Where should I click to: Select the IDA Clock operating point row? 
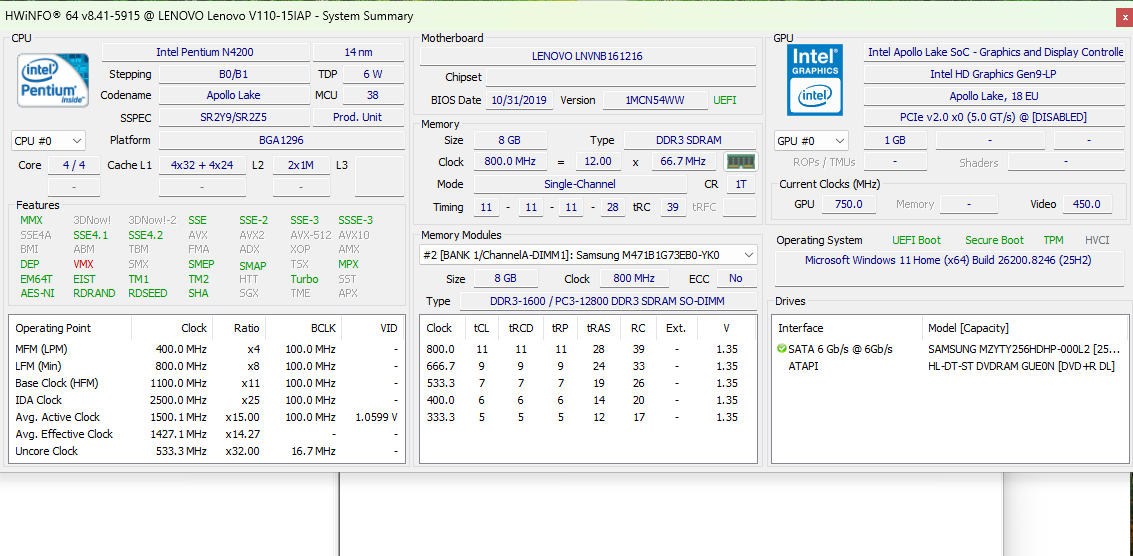pos(207,400)
